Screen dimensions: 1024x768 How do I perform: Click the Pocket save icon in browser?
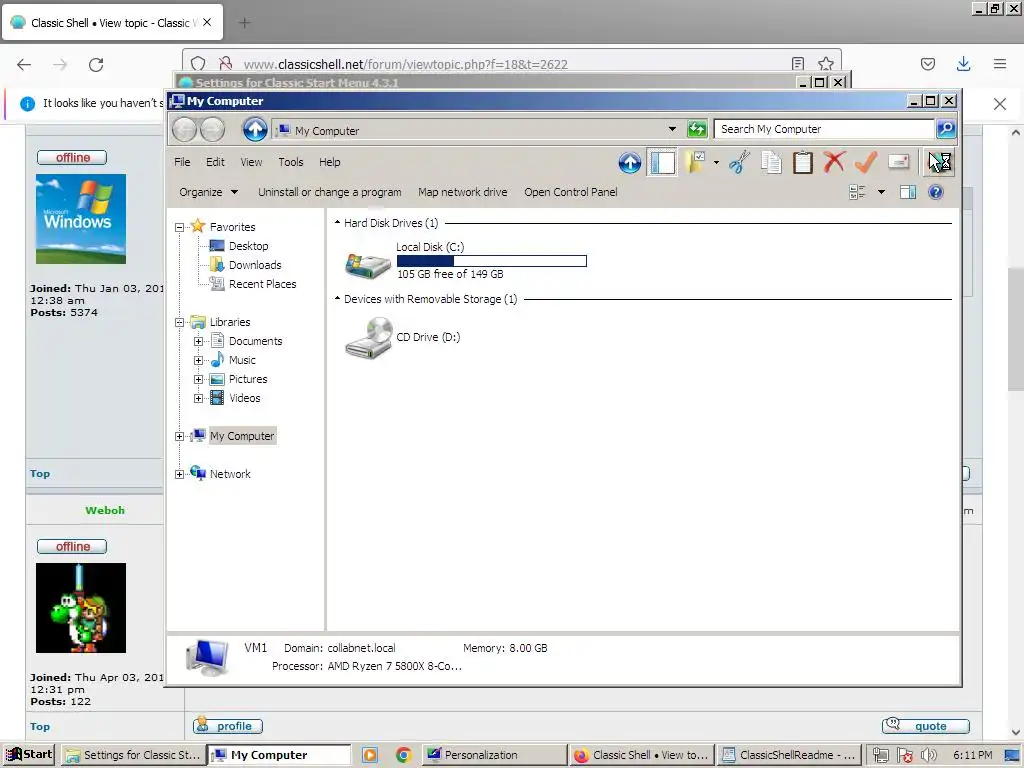coord(927,64)
